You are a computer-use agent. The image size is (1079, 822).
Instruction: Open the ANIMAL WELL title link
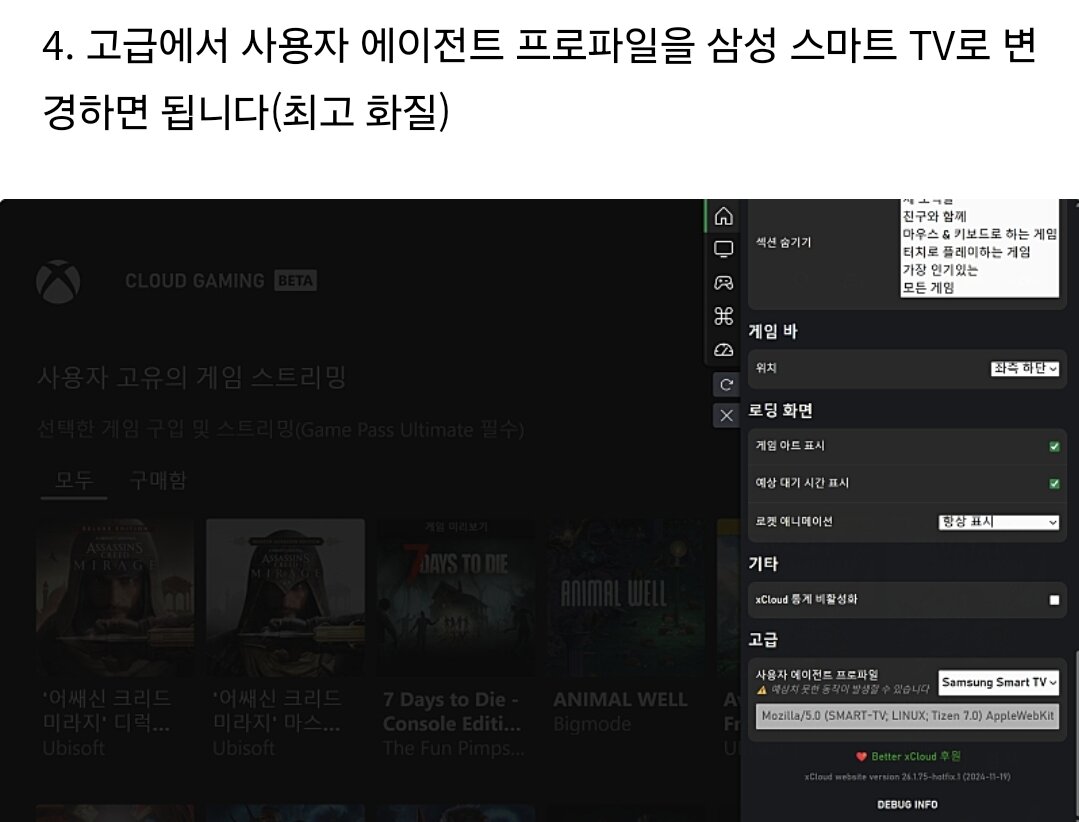[x=621, y=700]
